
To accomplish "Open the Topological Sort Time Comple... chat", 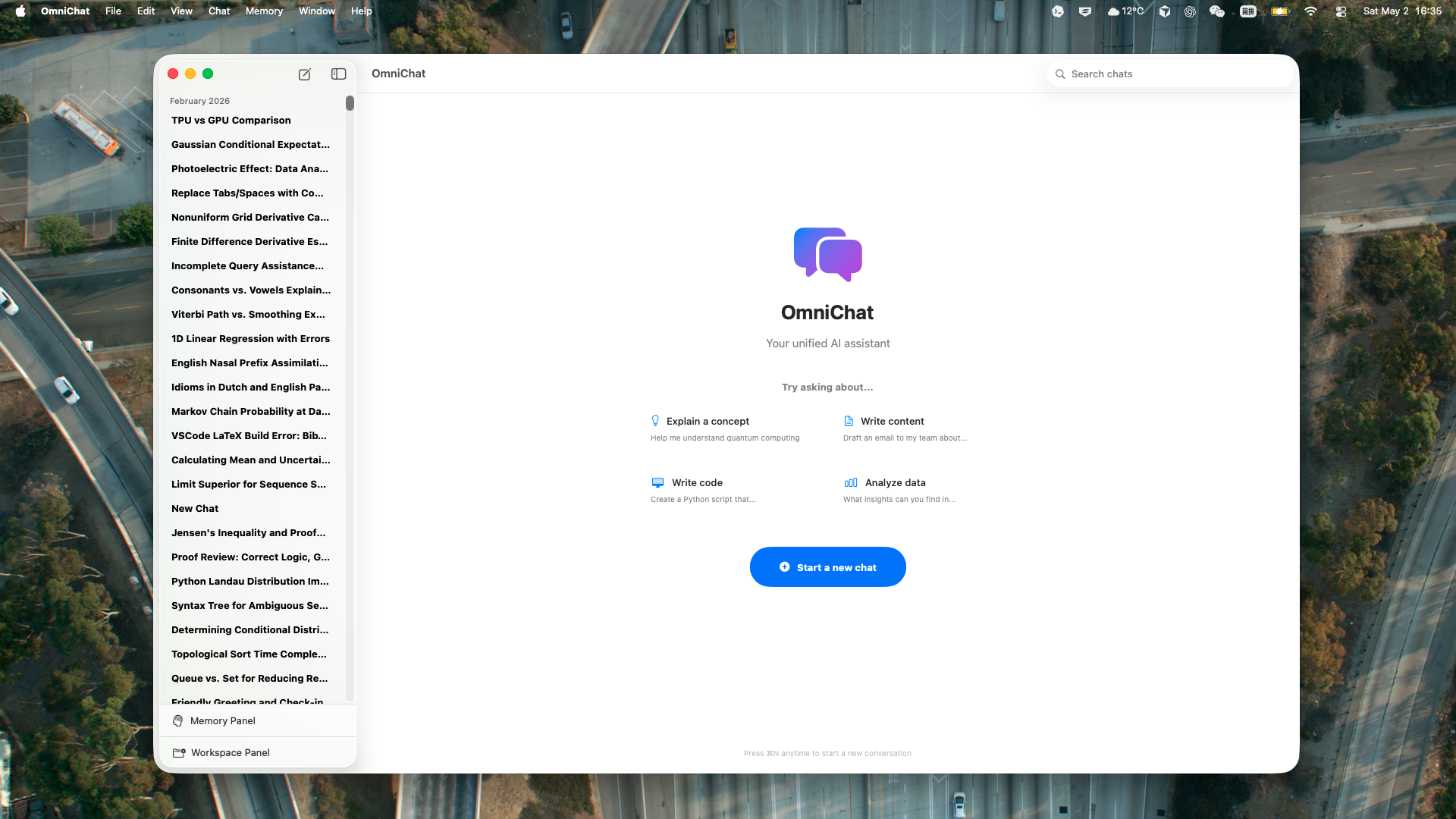I will click(x=253, y=654).
